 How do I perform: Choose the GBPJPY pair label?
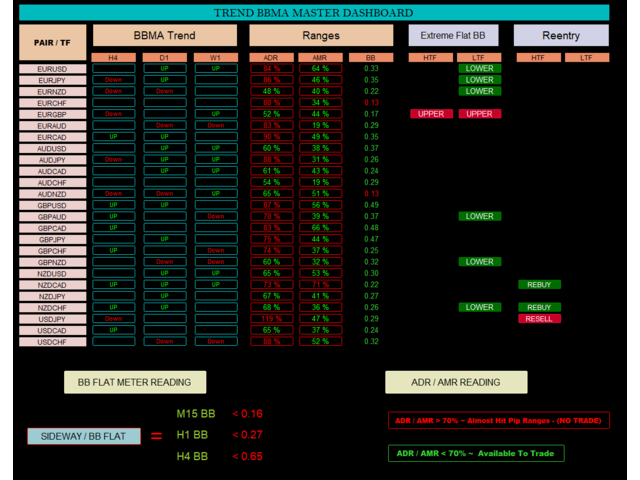click(53, 240)
